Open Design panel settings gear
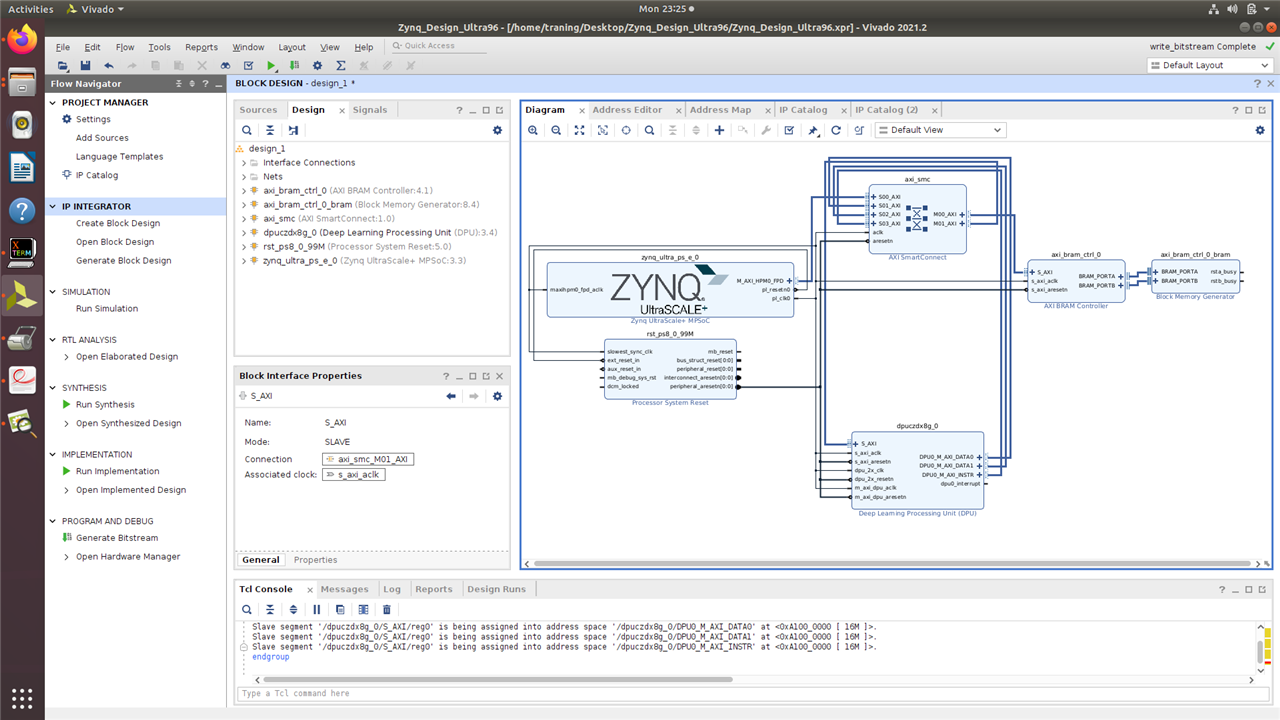Viewport: 1280px width, 720px height. (497, 130)
